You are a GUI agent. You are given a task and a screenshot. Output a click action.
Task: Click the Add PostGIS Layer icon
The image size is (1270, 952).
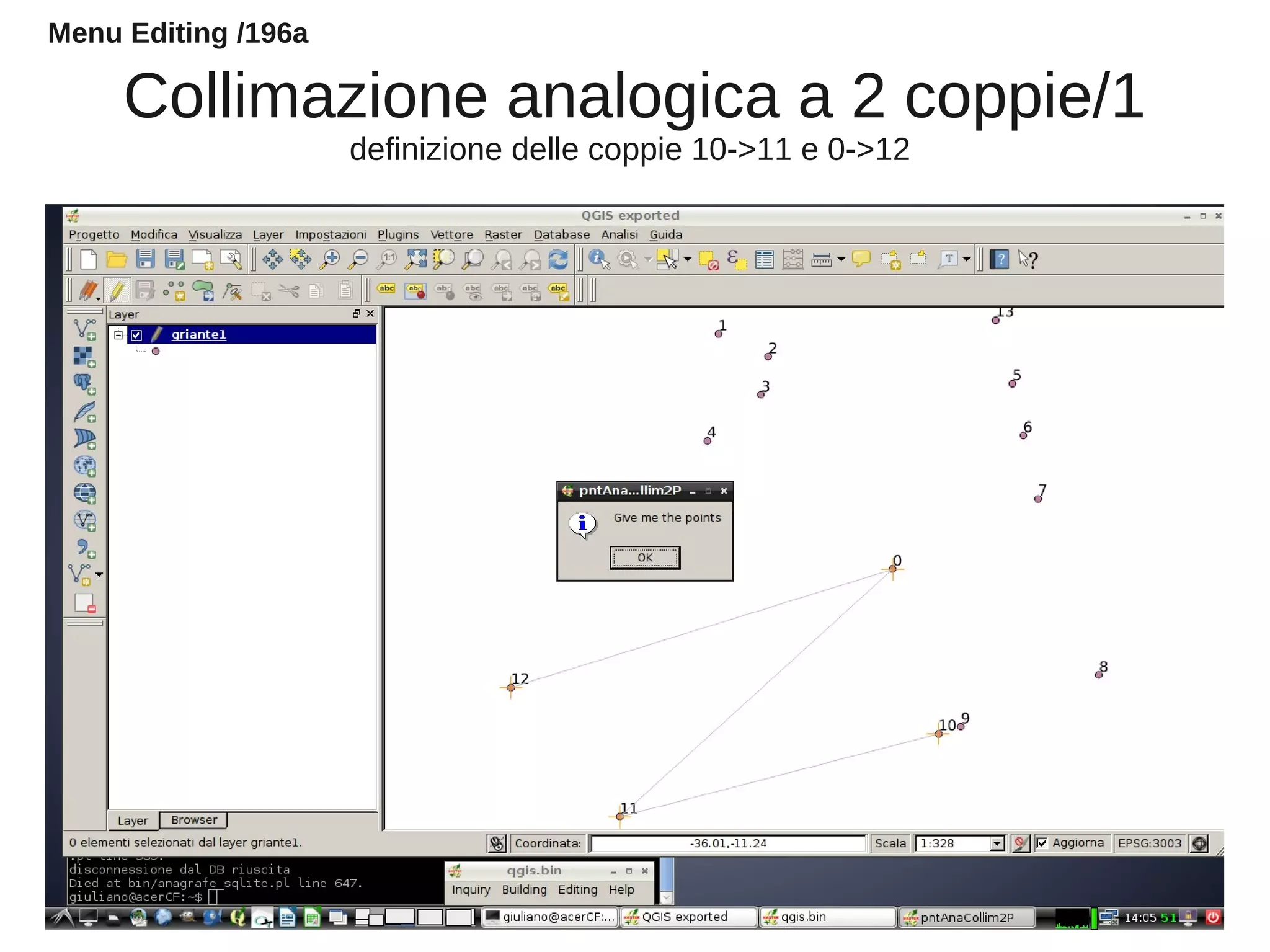click(84, 385)
